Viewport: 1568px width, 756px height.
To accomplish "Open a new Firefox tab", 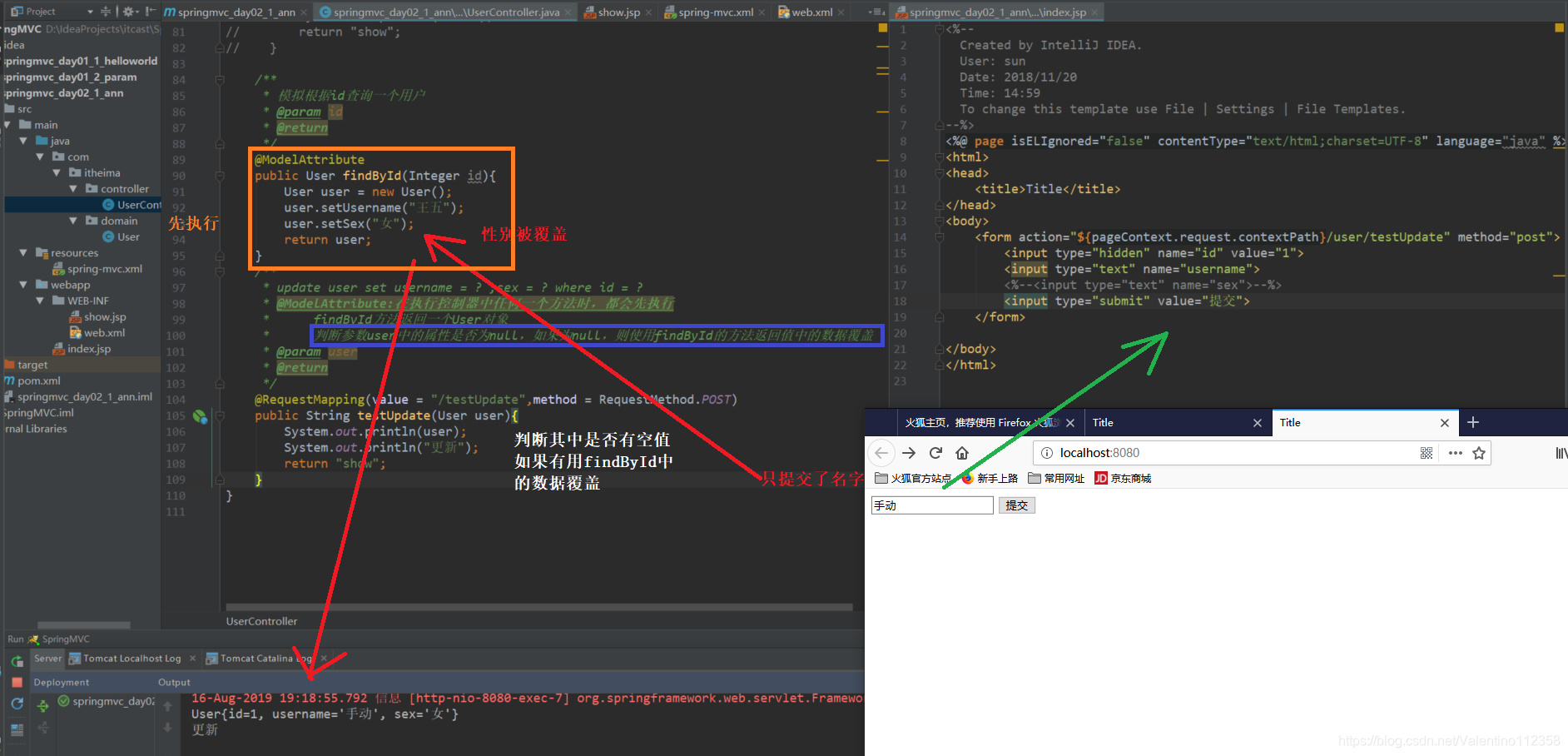I will [x=1473, y=422].
